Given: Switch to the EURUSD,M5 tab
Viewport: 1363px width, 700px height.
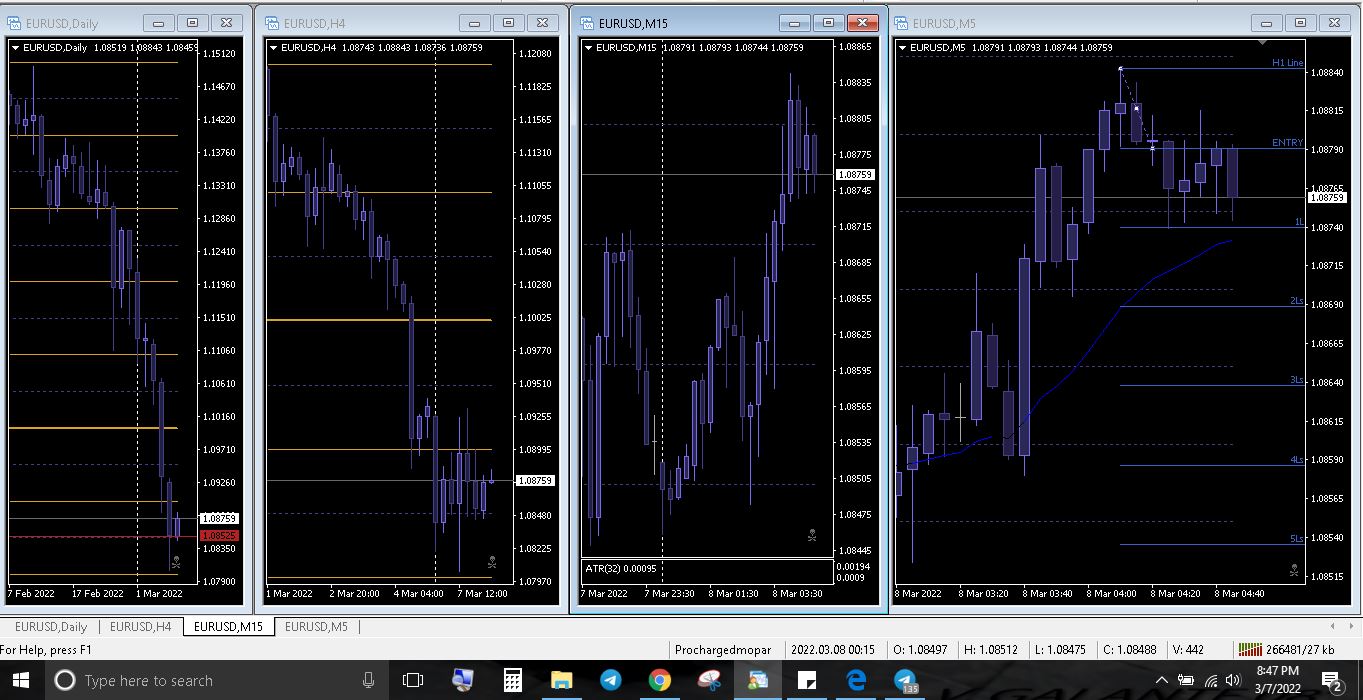Looking at the screenshot, I should click(x=316, y=627).
